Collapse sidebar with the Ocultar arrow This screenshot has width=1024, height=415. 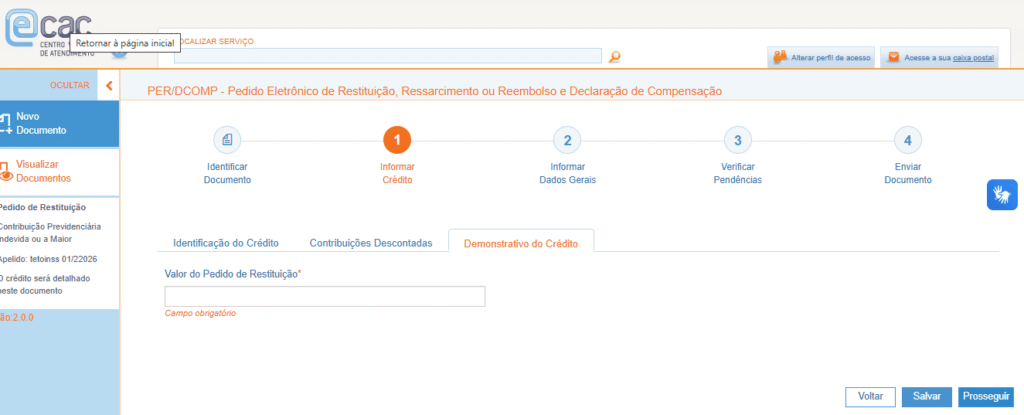pos(109,85)
